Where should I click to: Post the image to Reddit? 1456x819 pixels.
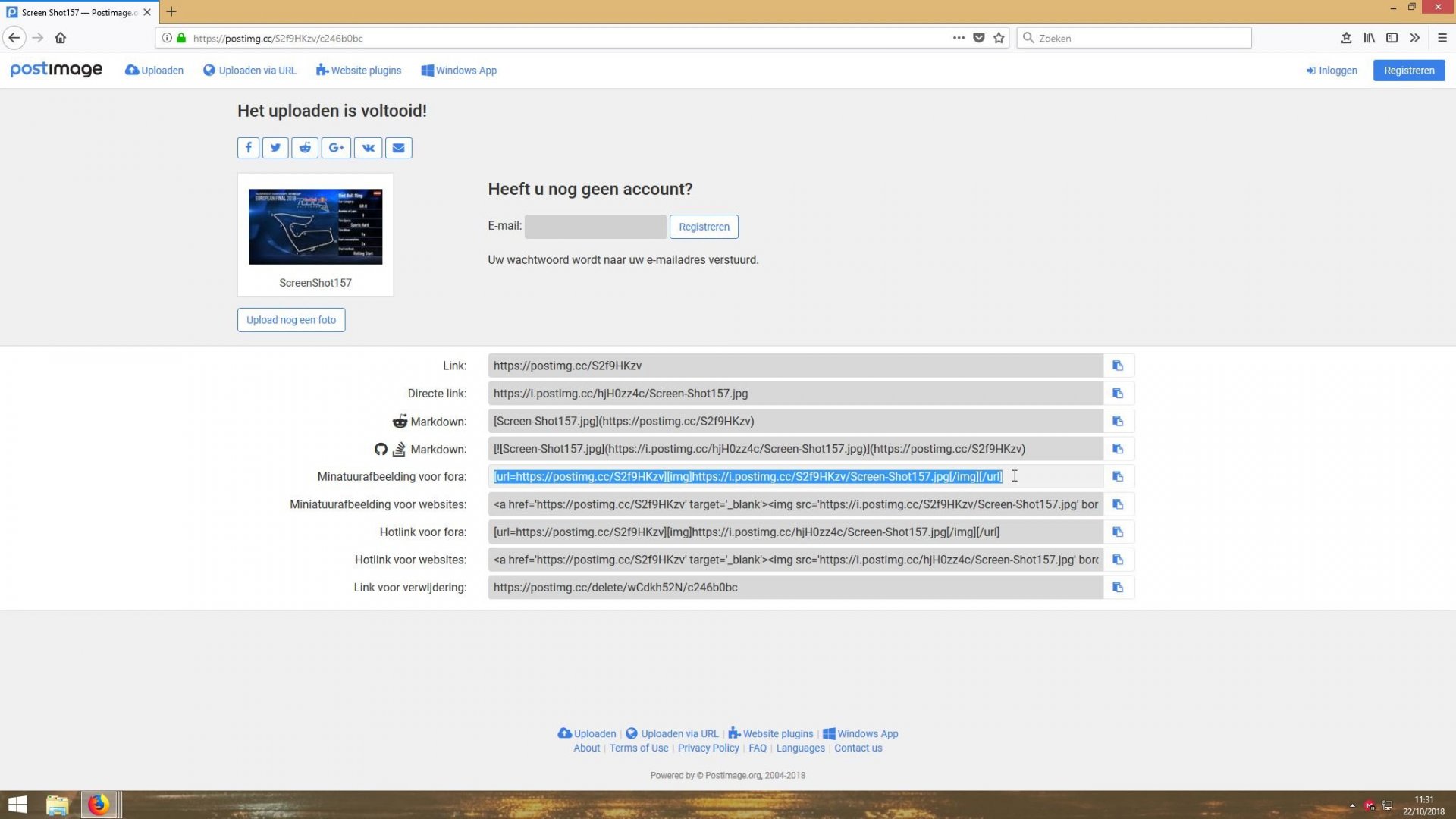[x=305, y=147]
